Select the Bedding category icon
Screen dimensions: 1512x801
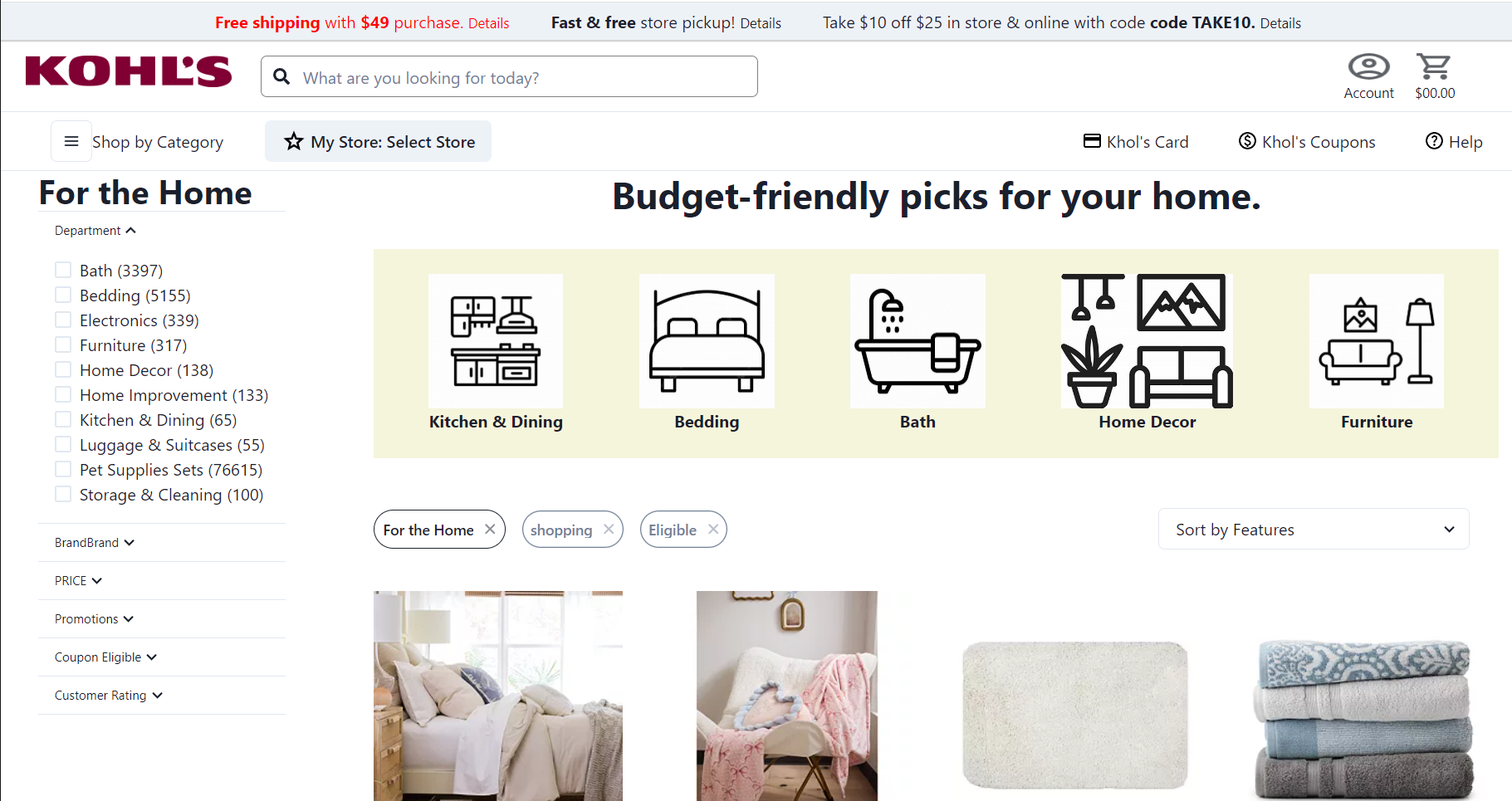[707, 341]
